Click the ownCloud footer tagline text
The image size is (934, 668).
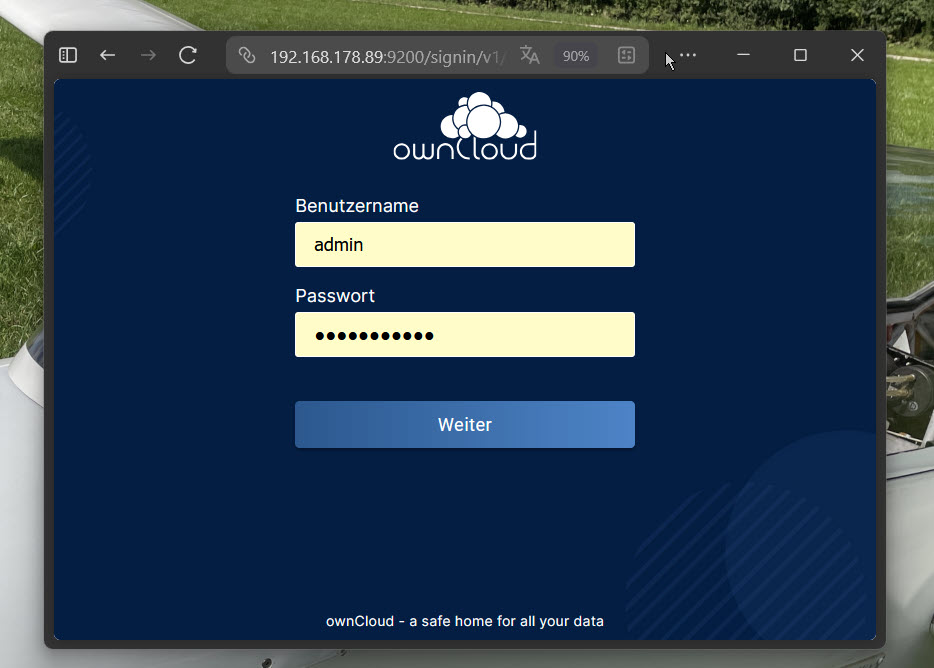point(465,621)
